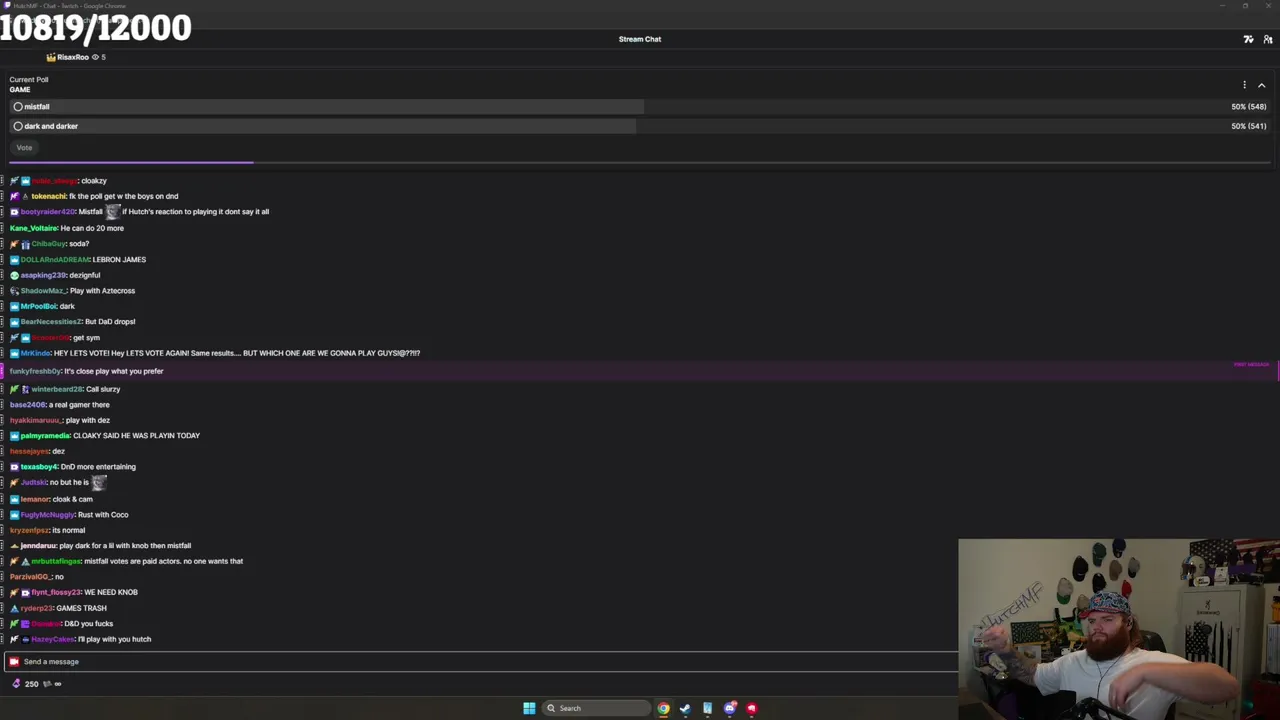
Task: Open hyakkimaruuu_'s user card
Action: point(36,420)
